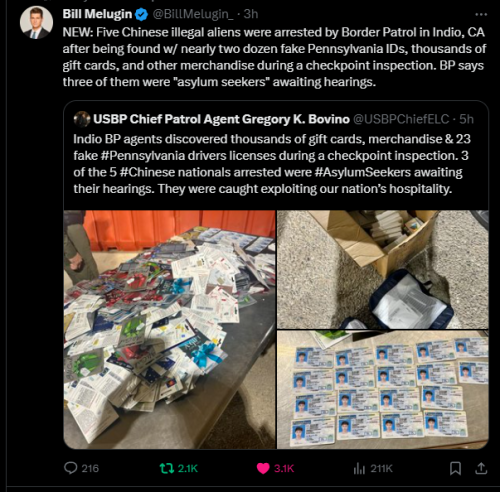Click the #Chinese hashtag in quoted post
Screen dimensions: 500x492
(147, 172)
